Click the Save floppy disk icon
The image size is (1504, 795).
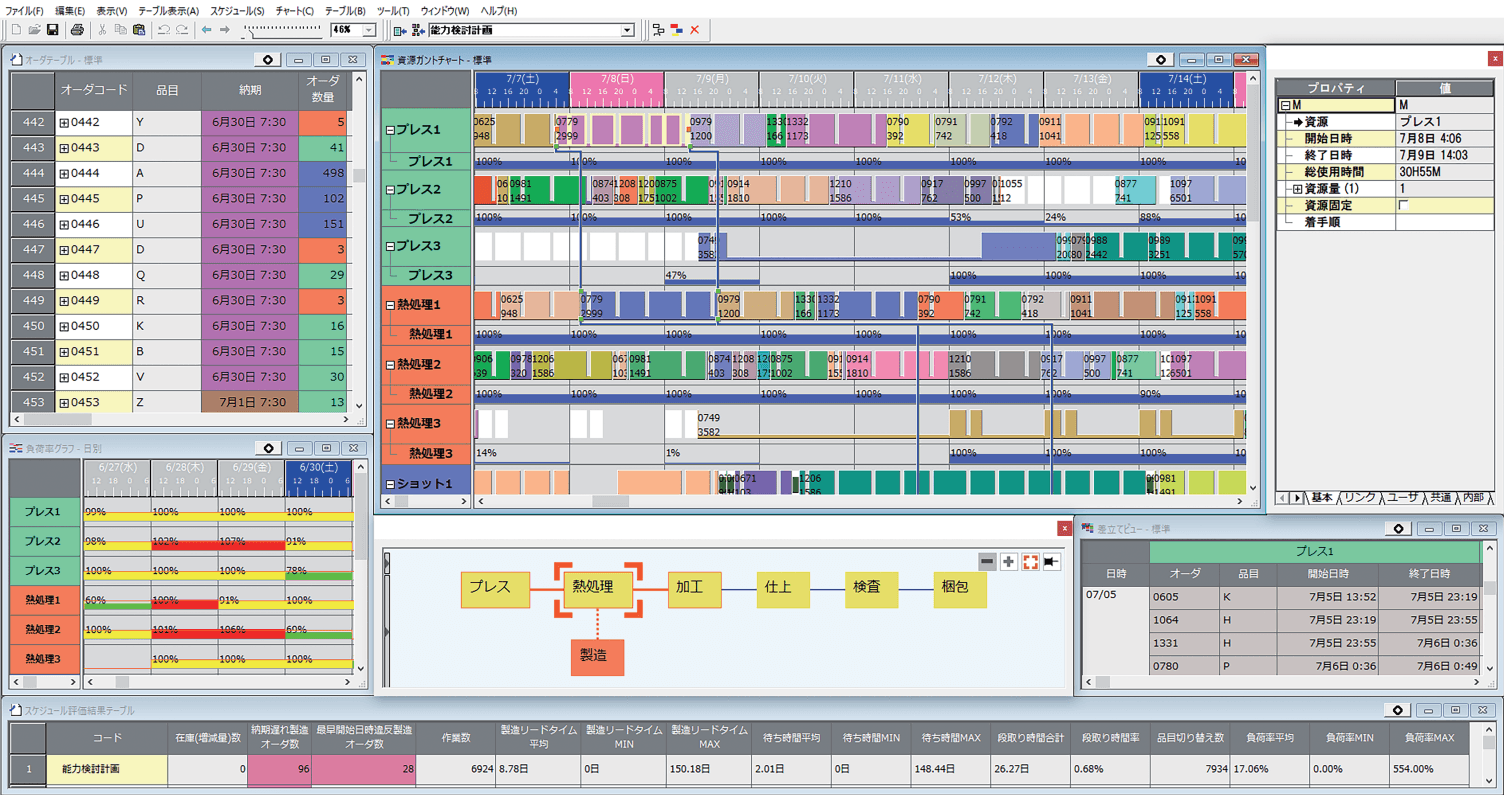coord(52,30)
